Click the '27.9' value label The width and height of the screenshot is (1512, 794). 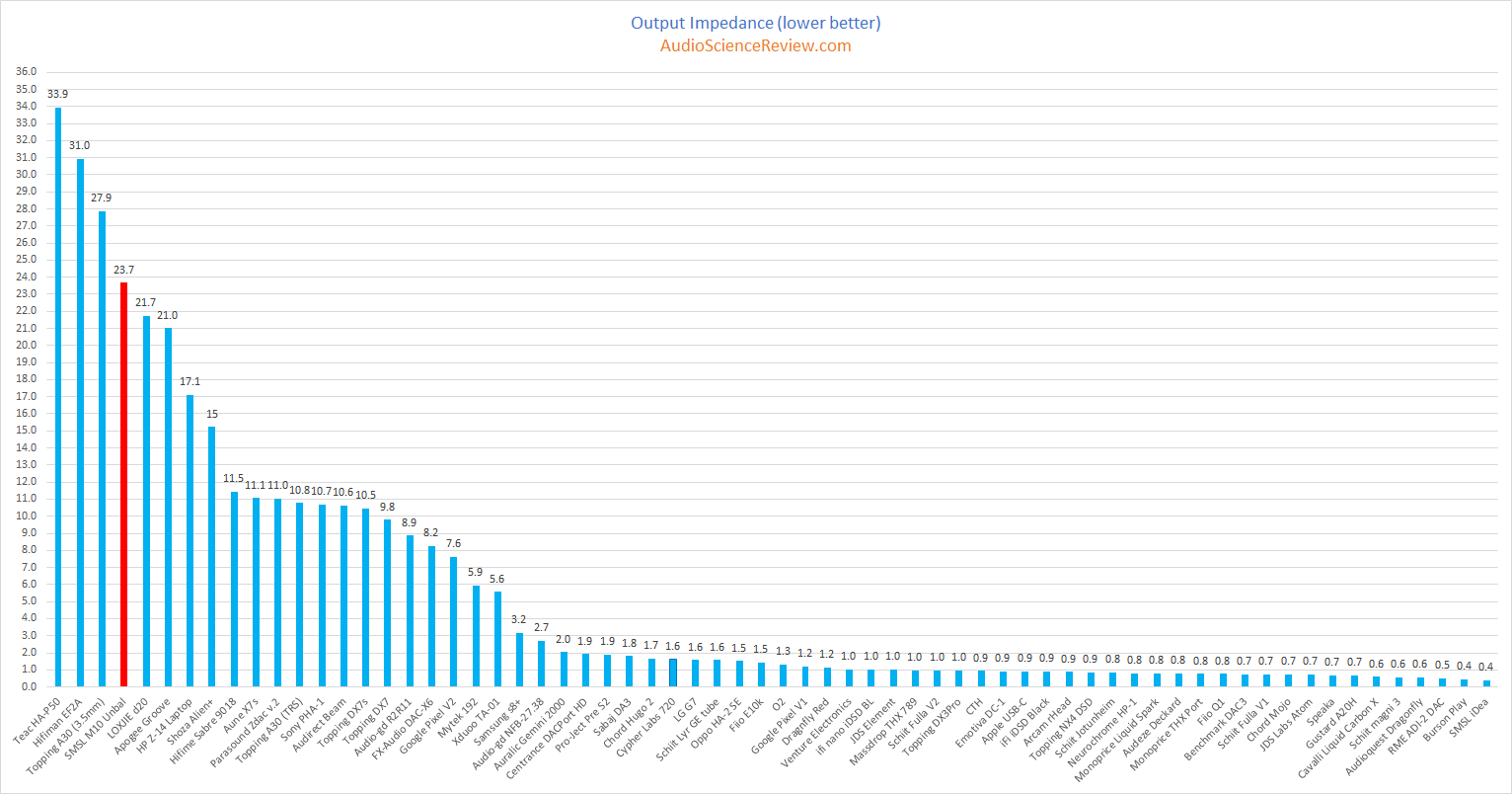102,198
